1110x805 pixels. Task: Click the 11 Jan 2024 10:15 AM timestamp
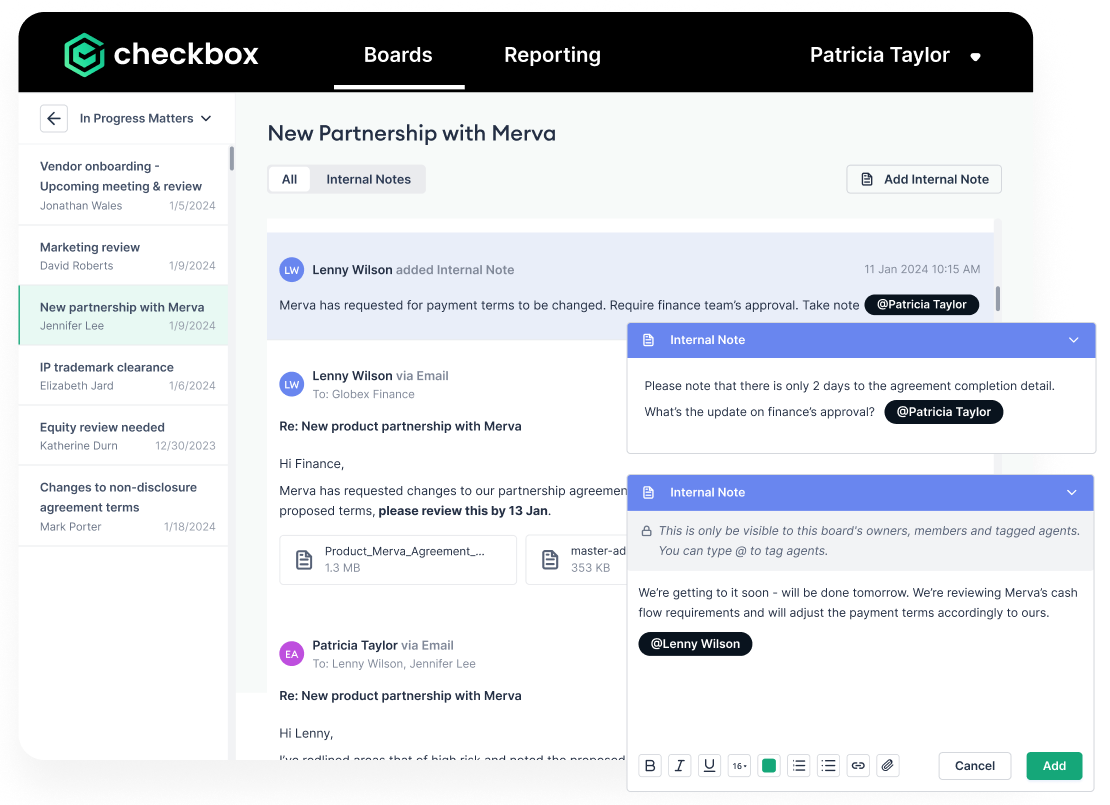(x=922, y=269)
